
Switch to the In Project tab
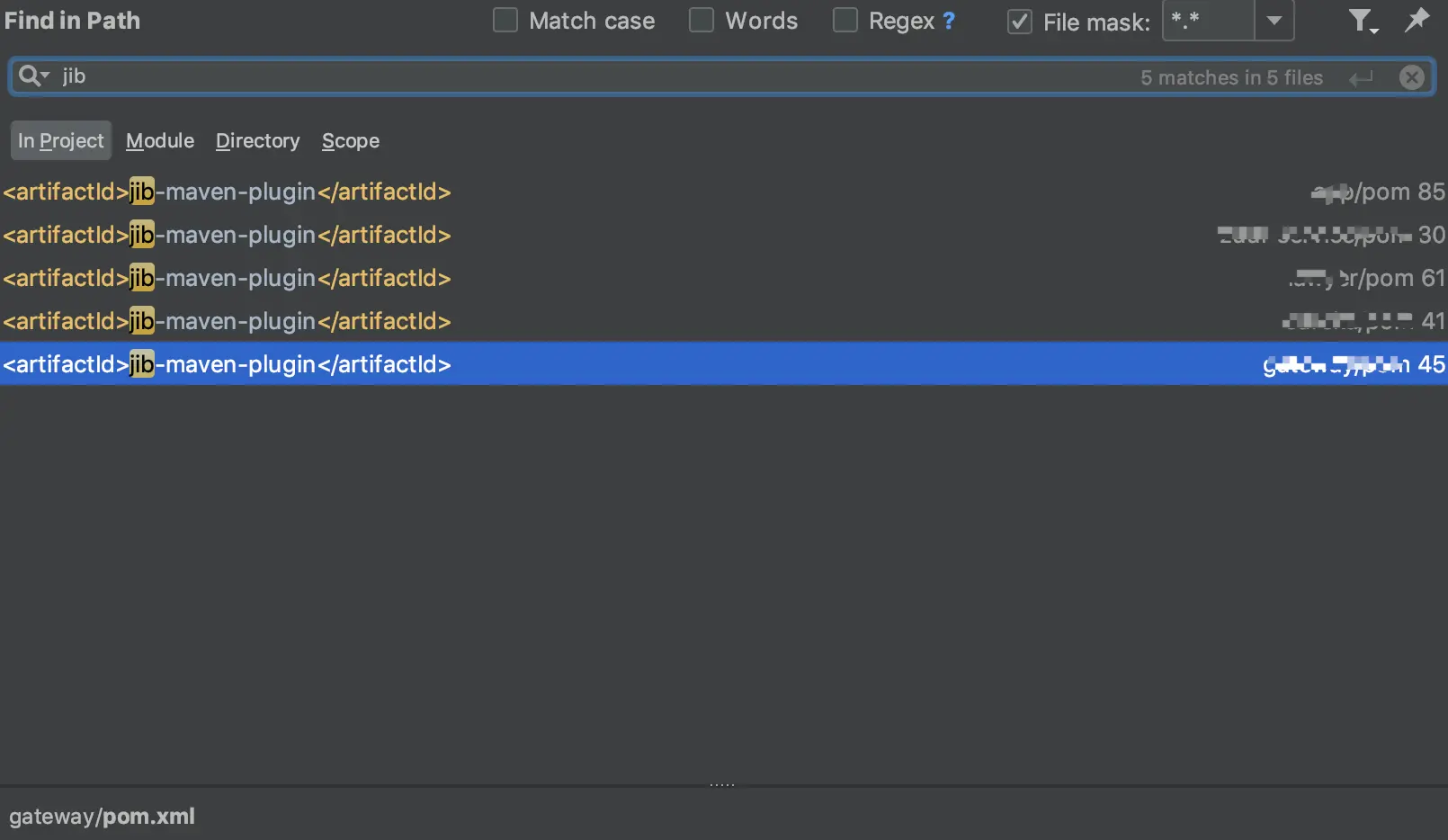61,140
